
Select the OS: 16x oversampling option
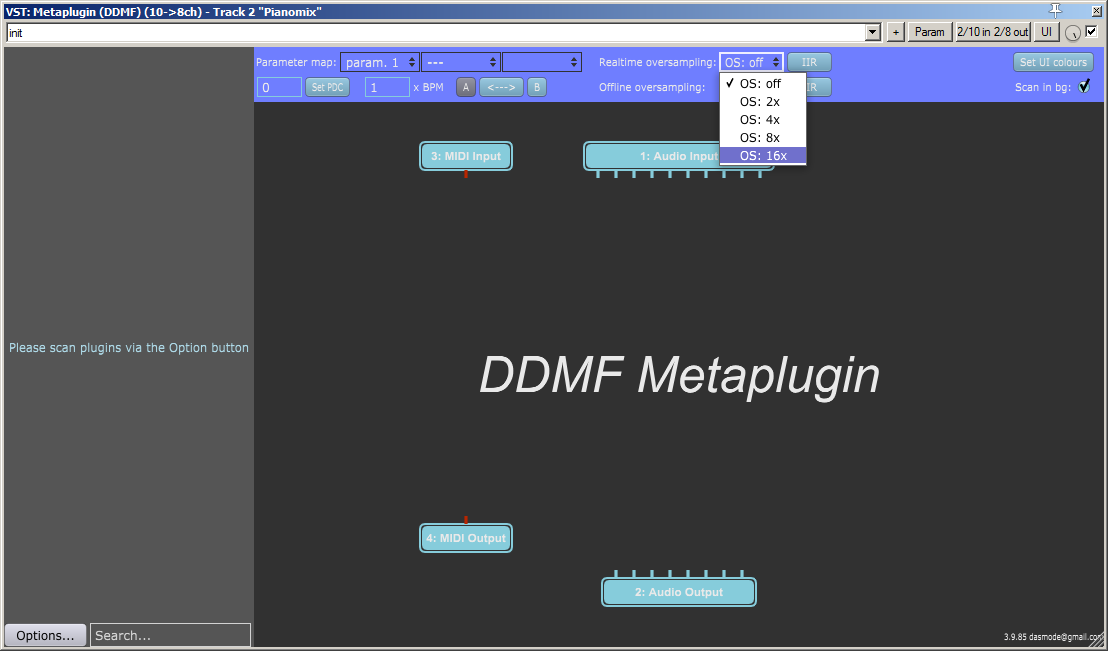(x=762, y=156)
